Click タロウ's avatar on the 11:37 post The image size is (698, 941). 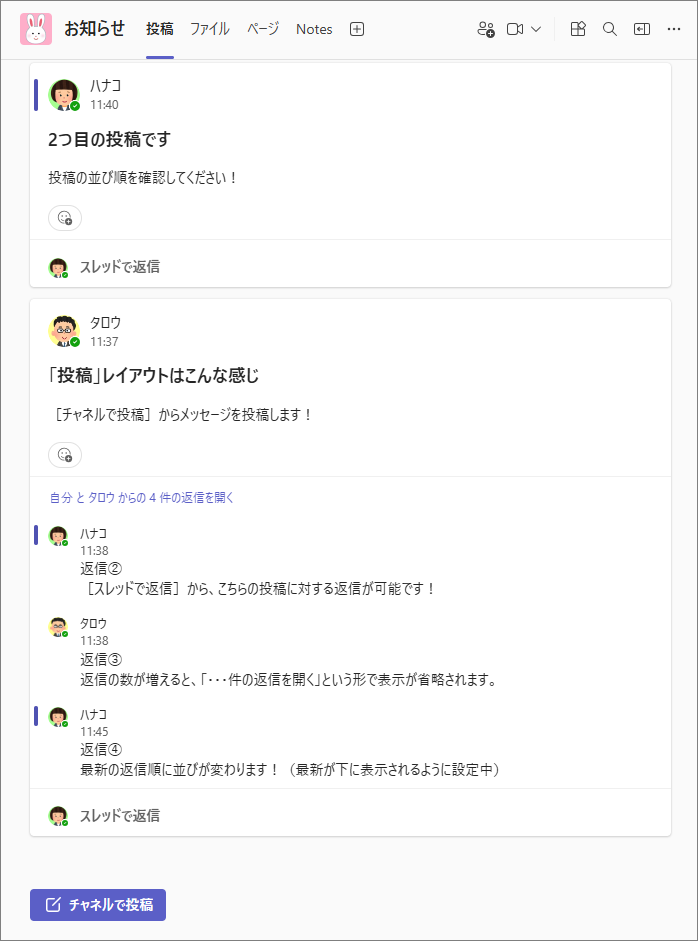click(63, 331)
